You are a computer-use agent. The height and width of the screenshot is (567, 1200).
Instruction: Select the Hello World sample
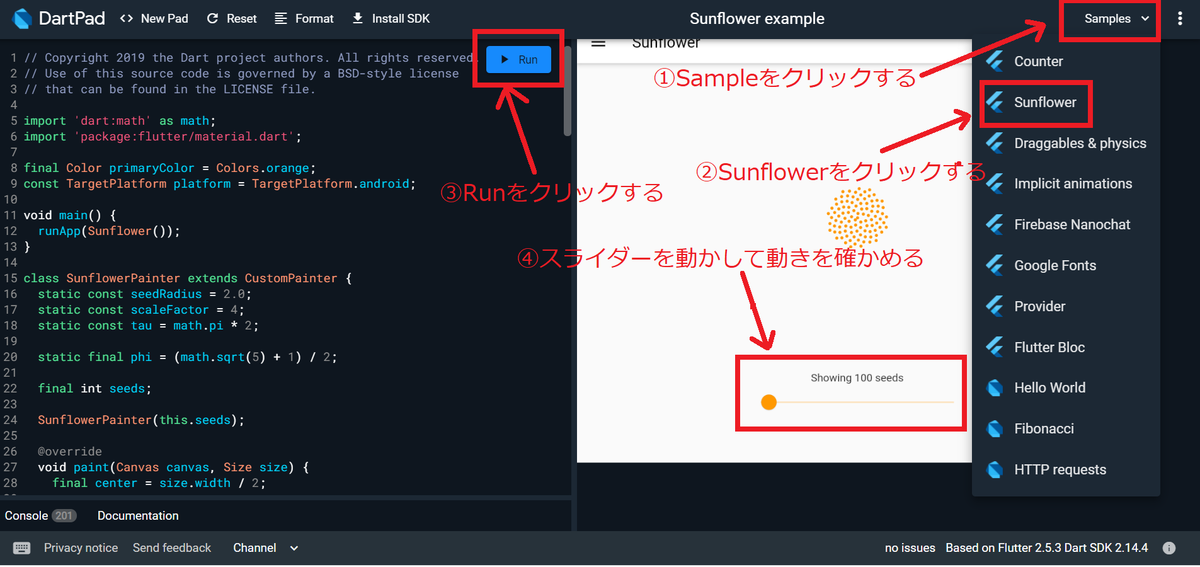1066,388
